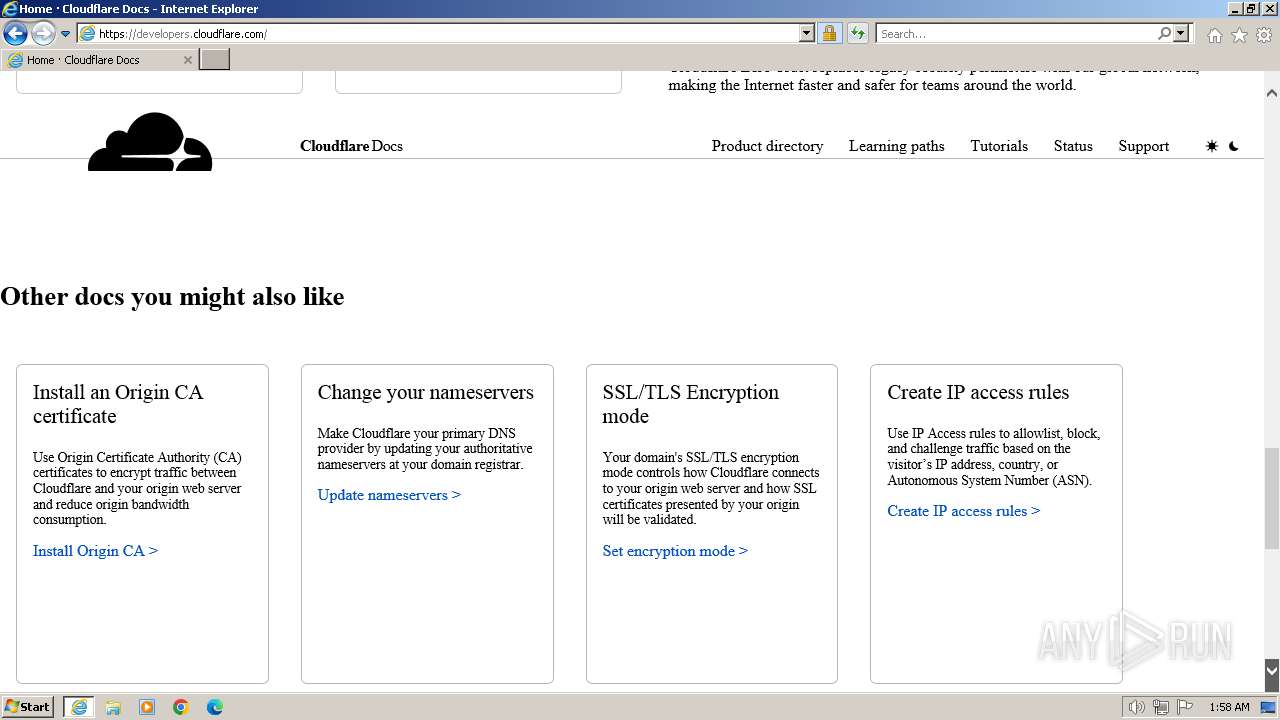
Task: Select the Home · Cloudflare Docs tab
Action: coord(100,60)
